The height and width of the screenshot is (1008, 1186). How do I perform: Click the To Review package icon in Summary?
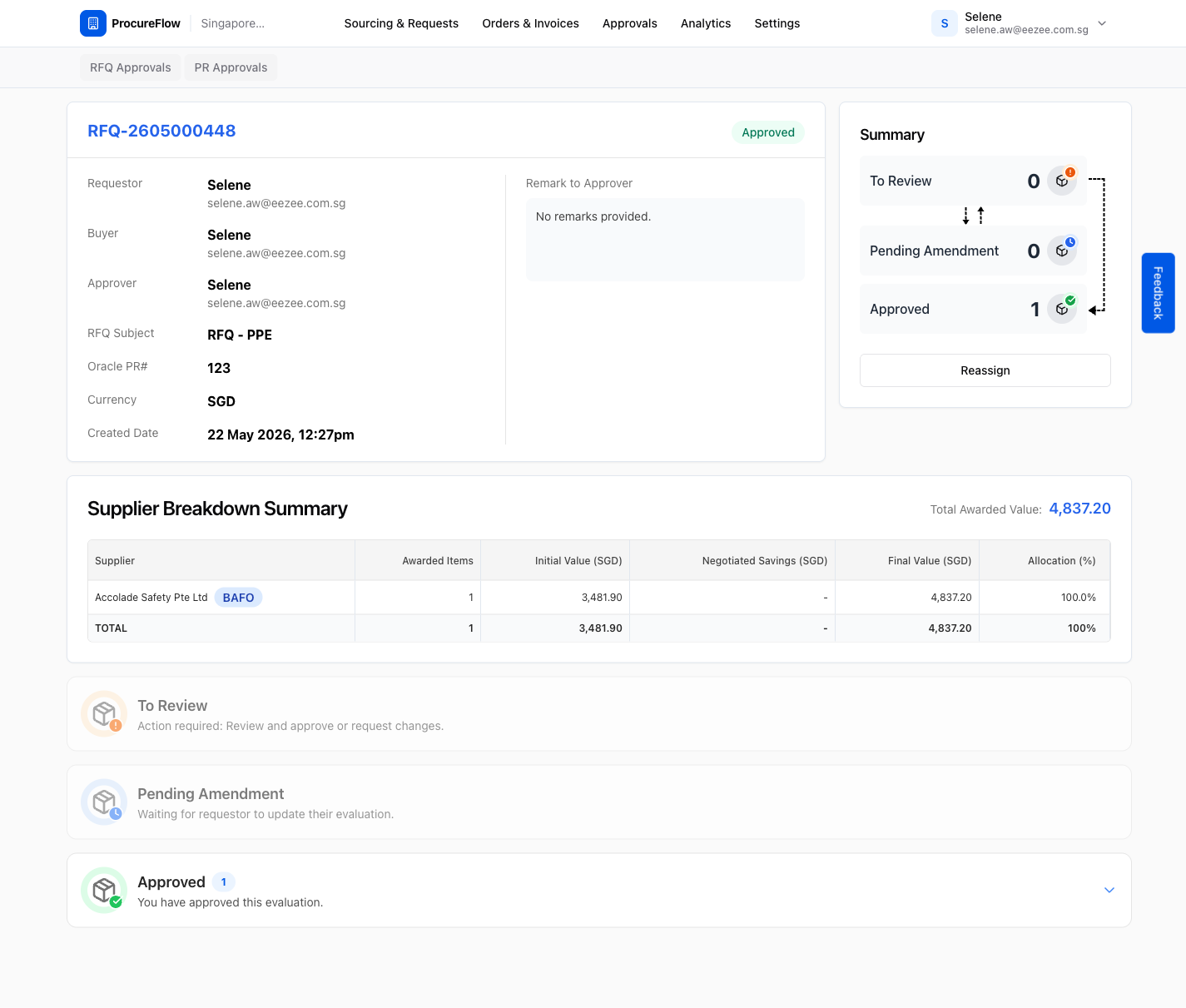1062,181
